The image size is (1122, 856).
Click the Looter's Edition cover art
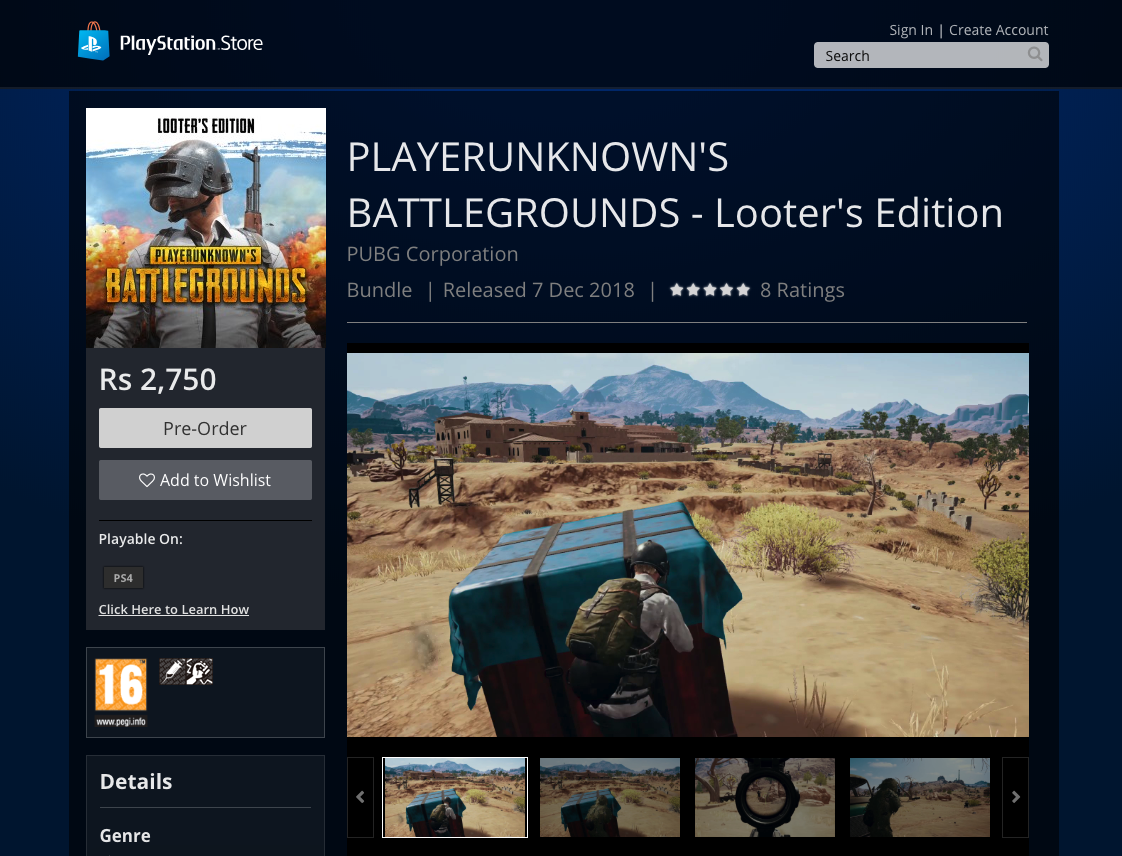(206, 228)
